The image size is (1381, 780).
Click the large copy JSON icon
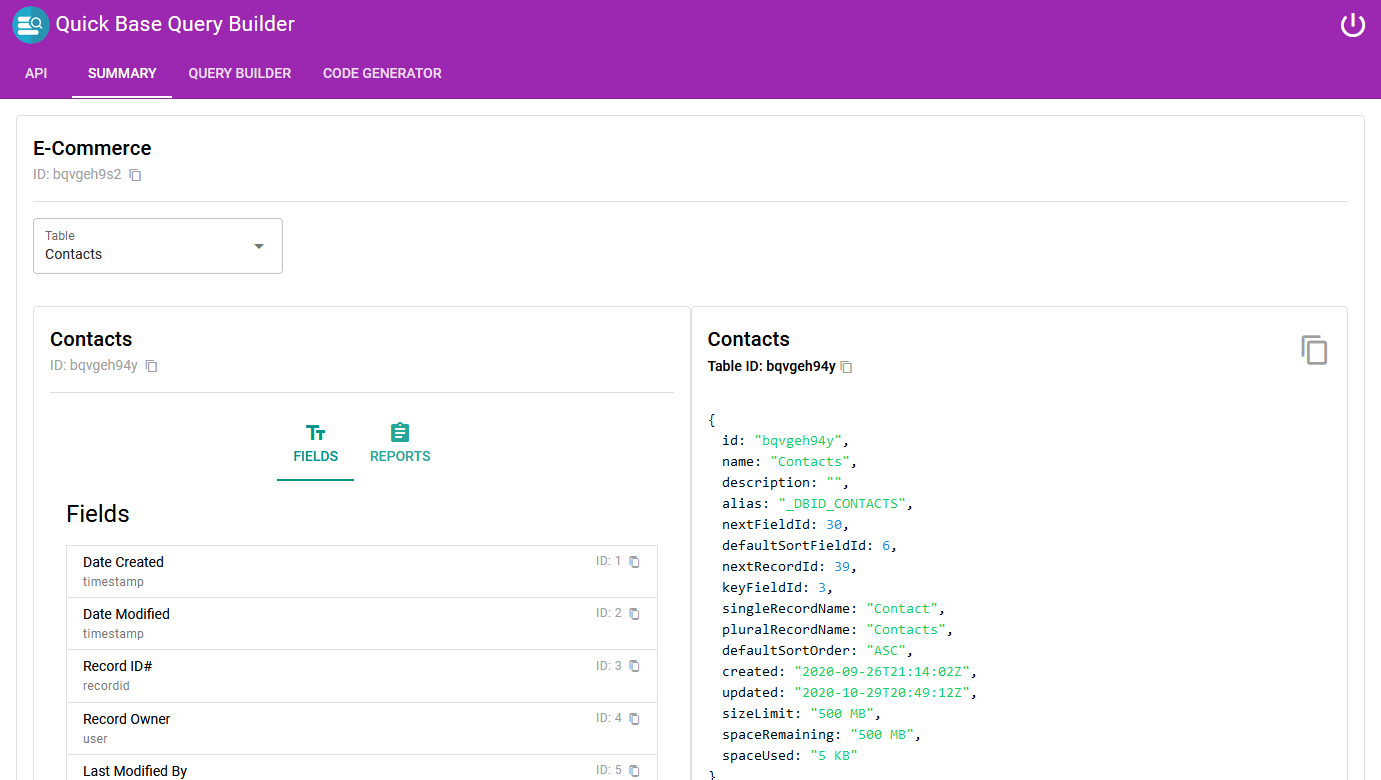[1314, 350]
